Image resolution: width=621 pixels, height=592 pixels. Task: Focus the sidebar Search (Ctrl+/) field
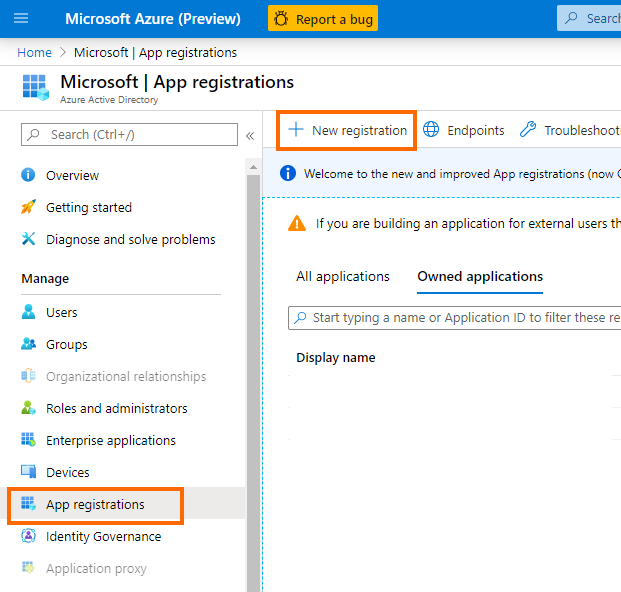click(130, 135)
